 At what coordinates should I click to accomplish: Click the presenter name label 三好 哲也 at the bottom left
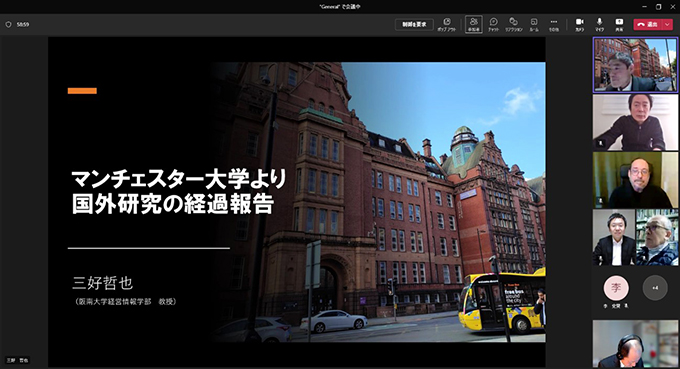[17, 360]
